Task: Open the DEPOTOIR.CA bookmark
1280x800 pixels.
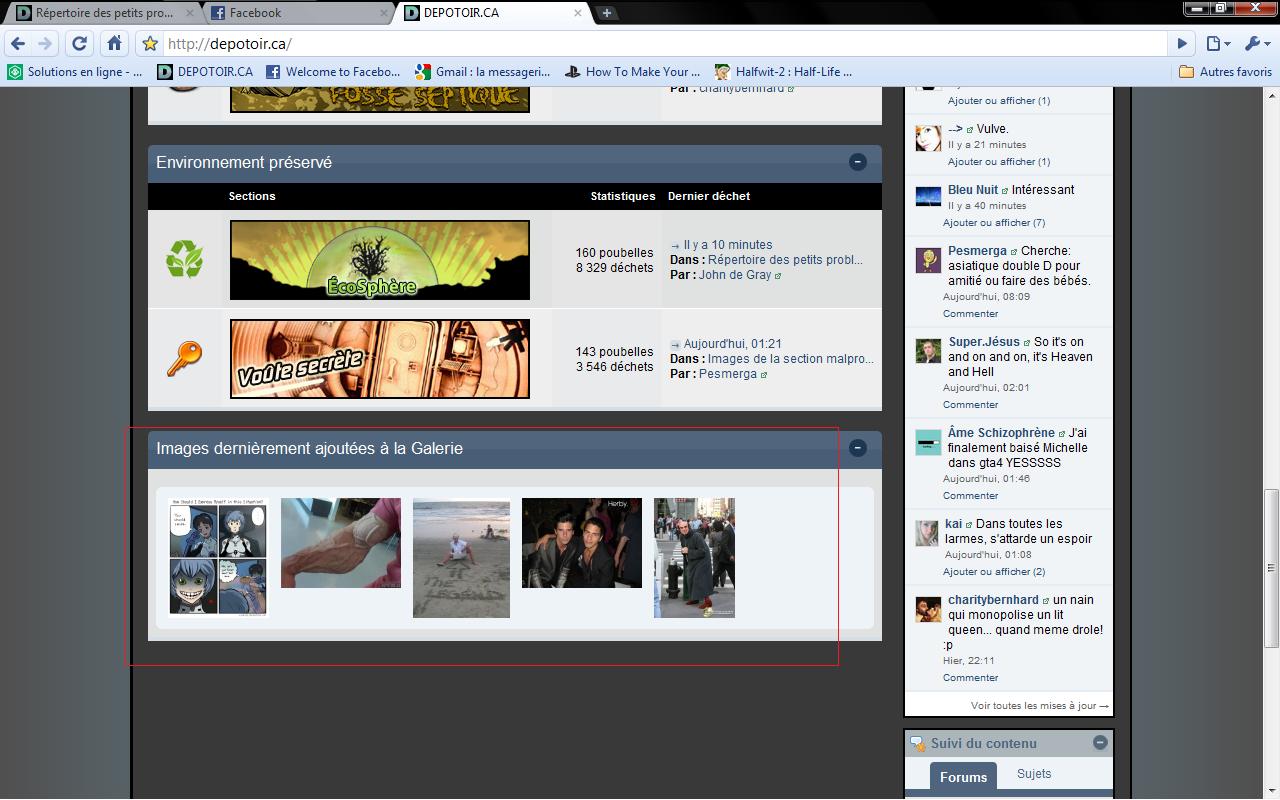Action: pyautogui.click(x=205, y=72)
